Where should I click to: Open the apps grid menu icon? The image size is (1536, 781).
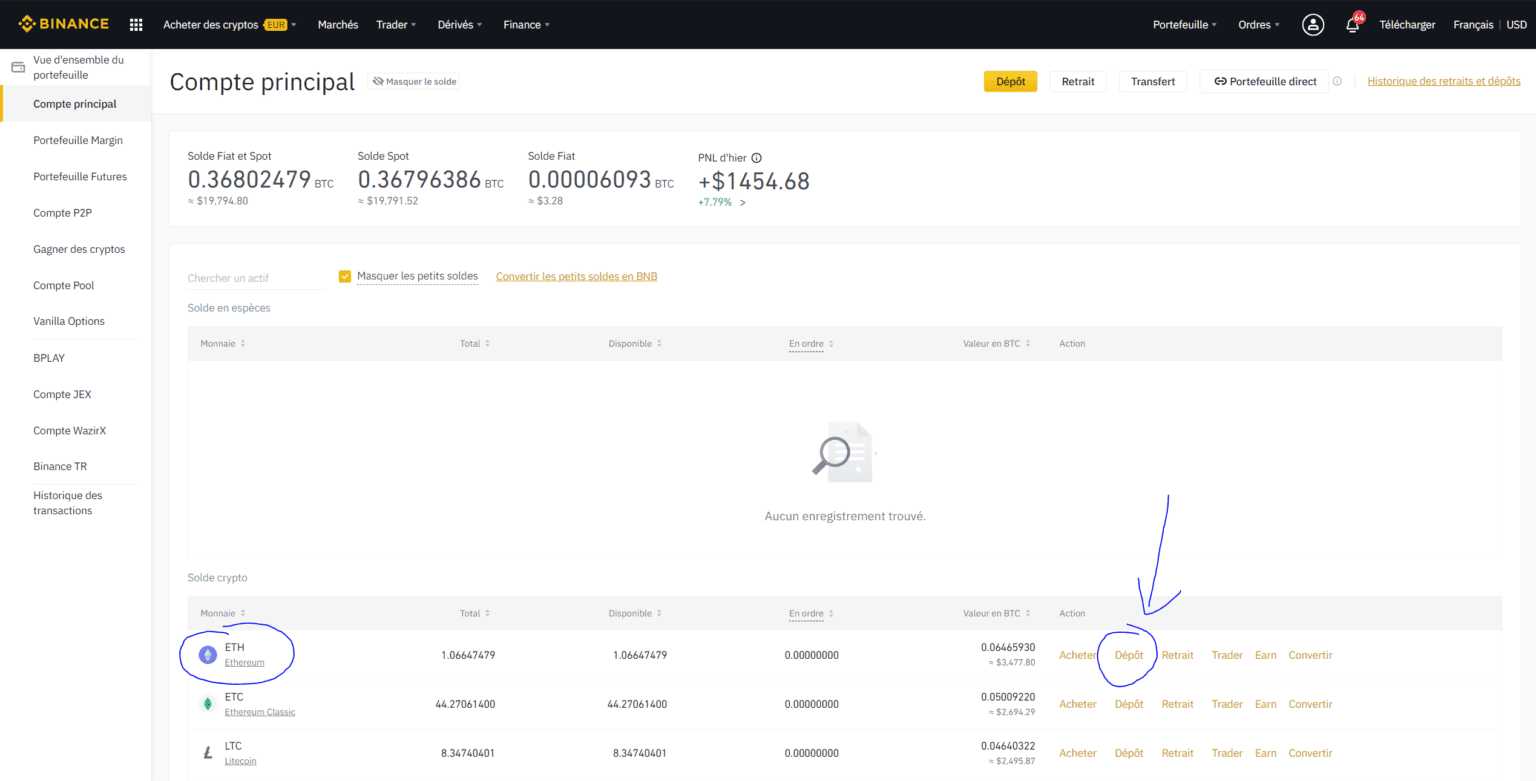(x=136, y=24)
